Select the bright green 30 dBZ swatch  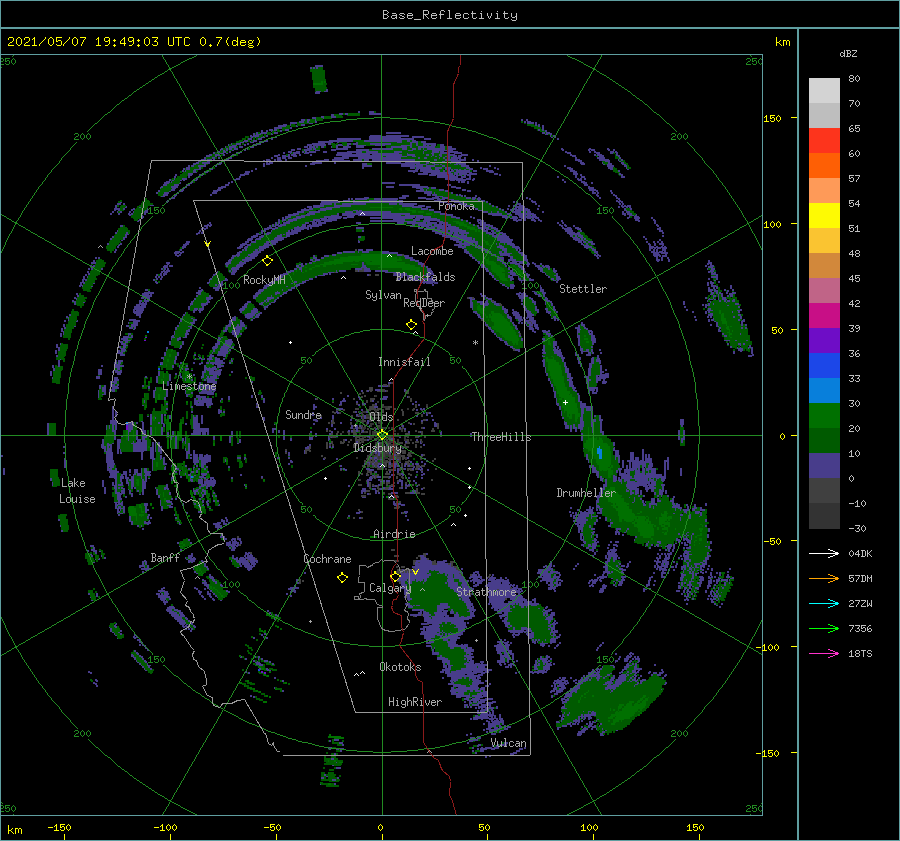[x=824, y=415]
